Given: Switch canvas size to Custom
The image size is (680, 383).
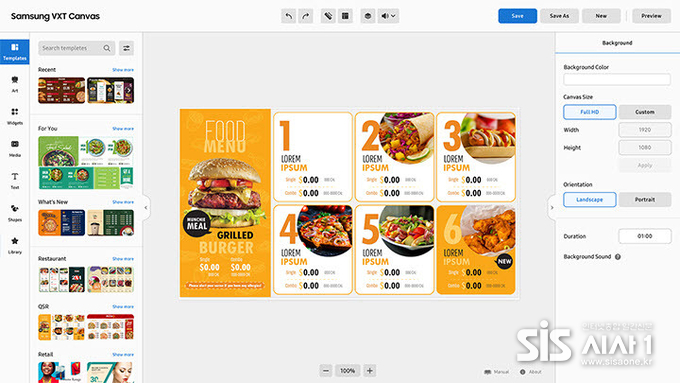Looking at the screenshot, I should point(644,112).
